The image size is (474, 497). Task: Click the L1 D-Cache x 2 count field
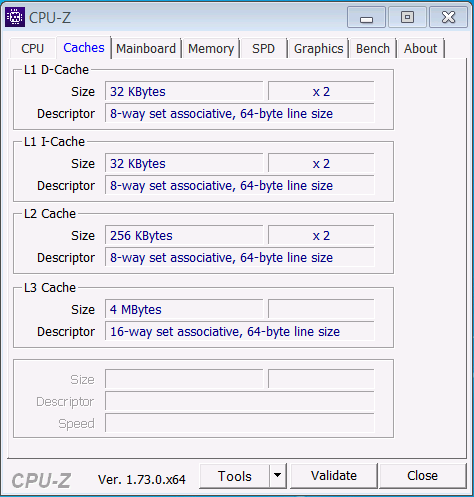pyautogui.click(x=321, y=91)
